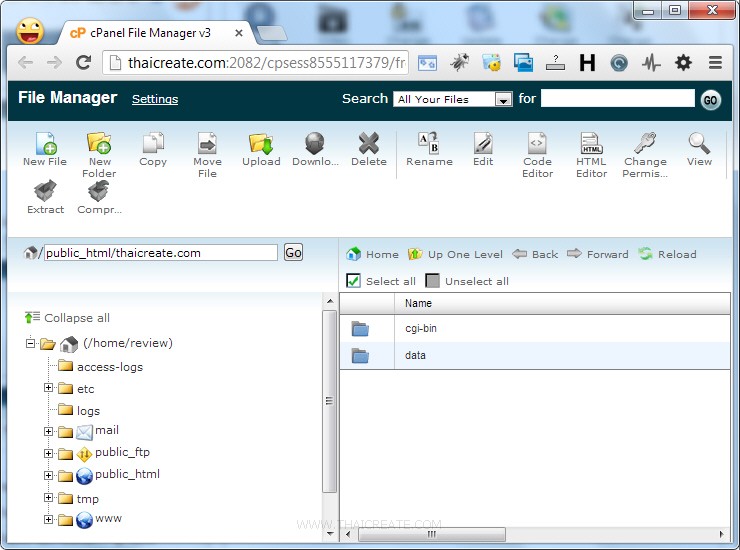Expand the mail folder node

[x=48, y=431]
